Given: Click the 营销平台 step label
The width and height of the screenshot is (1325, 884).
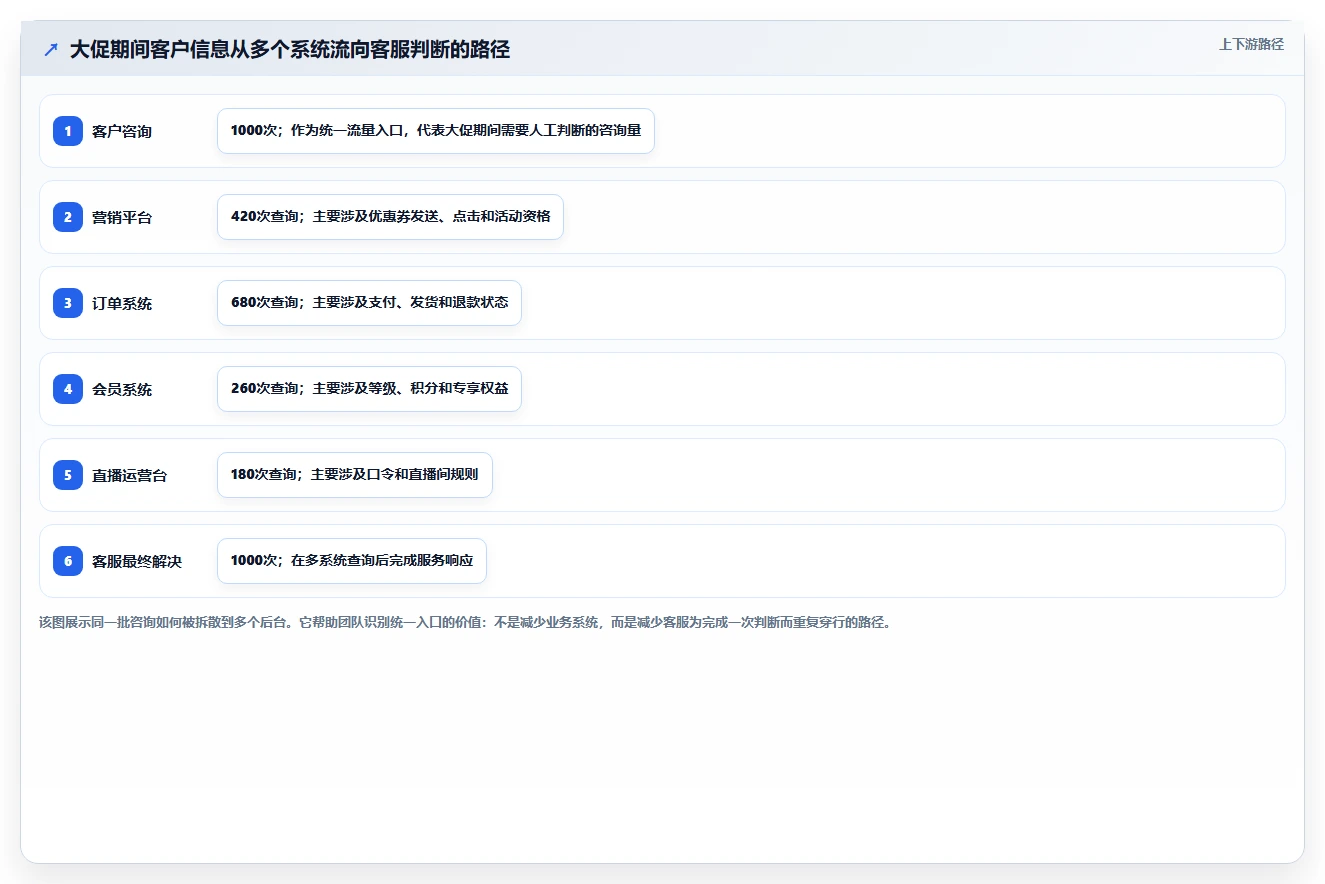Looking at the screenshot, I should click(122, 217).
